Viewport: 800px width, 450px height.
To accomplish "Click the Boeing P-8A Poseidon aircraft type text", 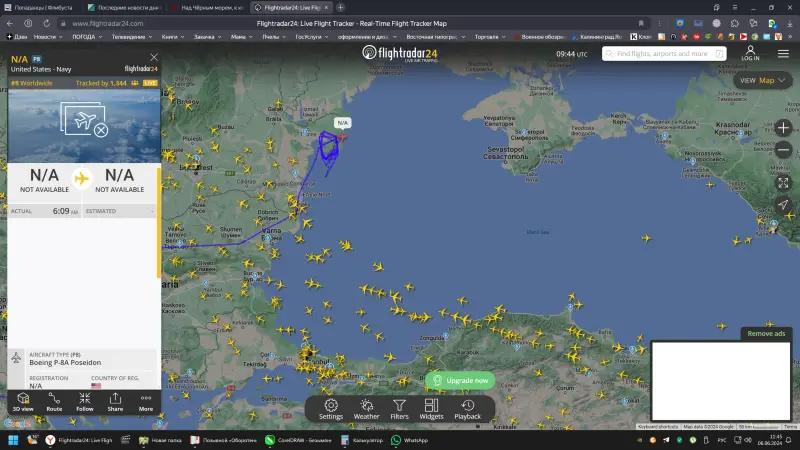I will pos(65,363).
